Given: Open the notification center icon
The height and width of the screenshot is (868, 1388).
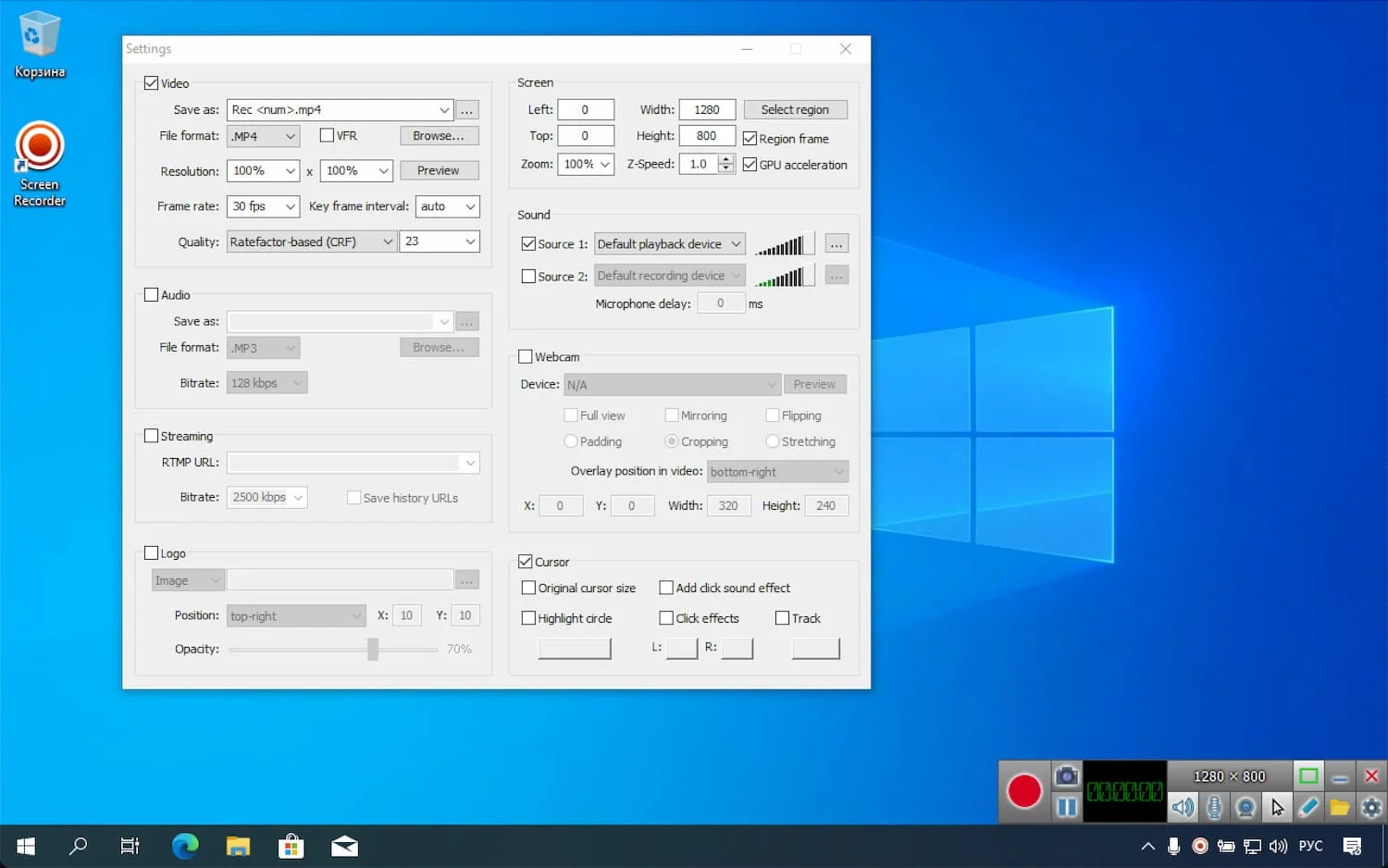Looking at the screenshot, I should (1352, 846).
